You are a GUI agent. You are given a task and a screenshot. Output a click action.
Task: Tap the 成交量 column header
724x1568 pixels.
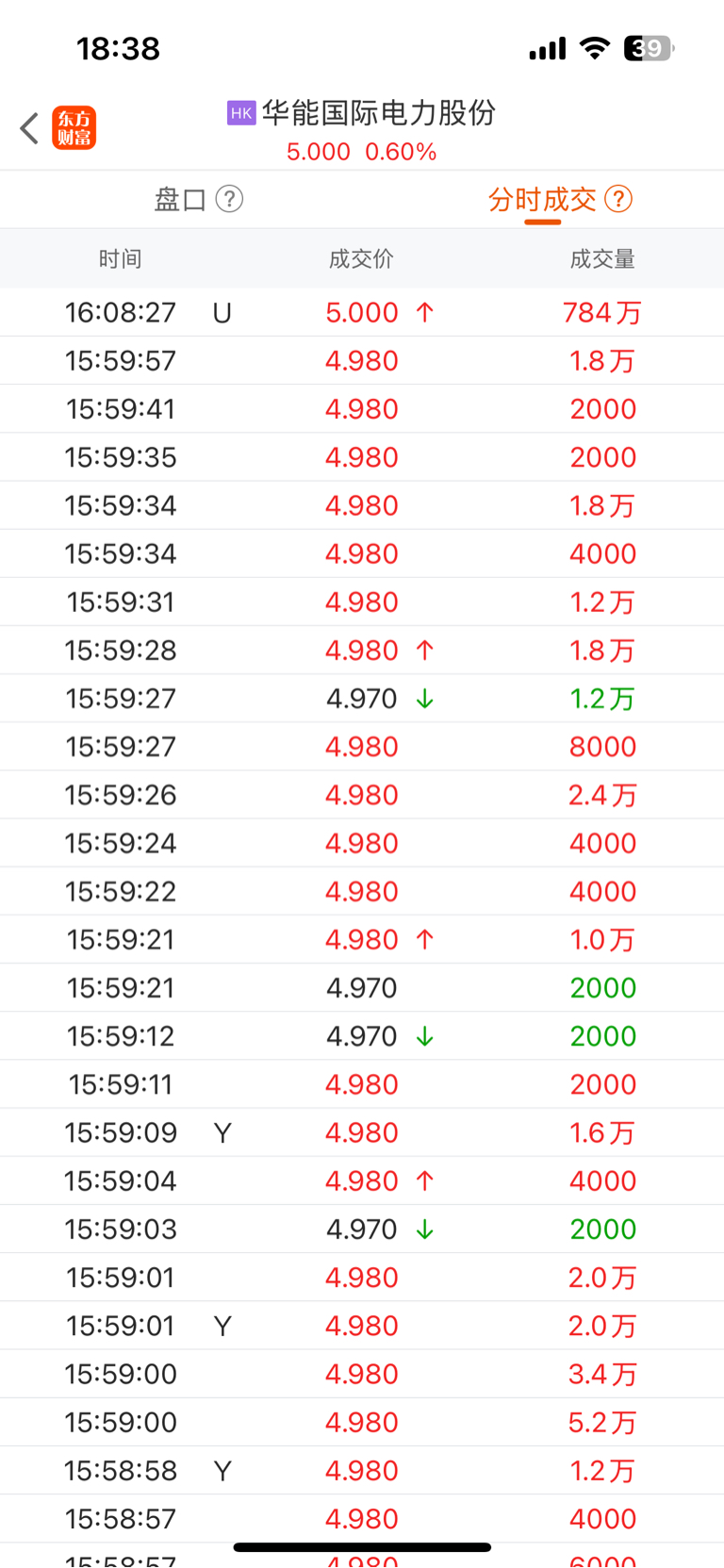coord(602,259)
